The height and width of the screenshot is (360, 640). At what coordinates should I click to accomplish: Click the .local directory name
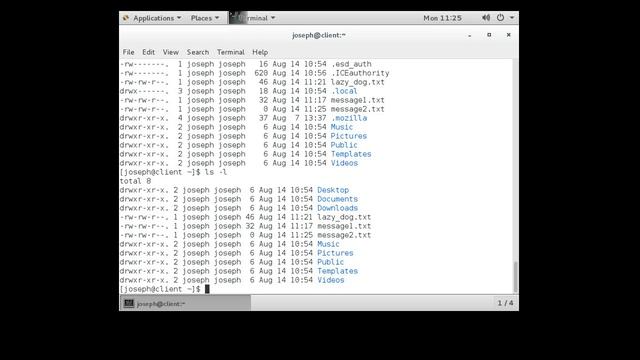click(344, 91)
